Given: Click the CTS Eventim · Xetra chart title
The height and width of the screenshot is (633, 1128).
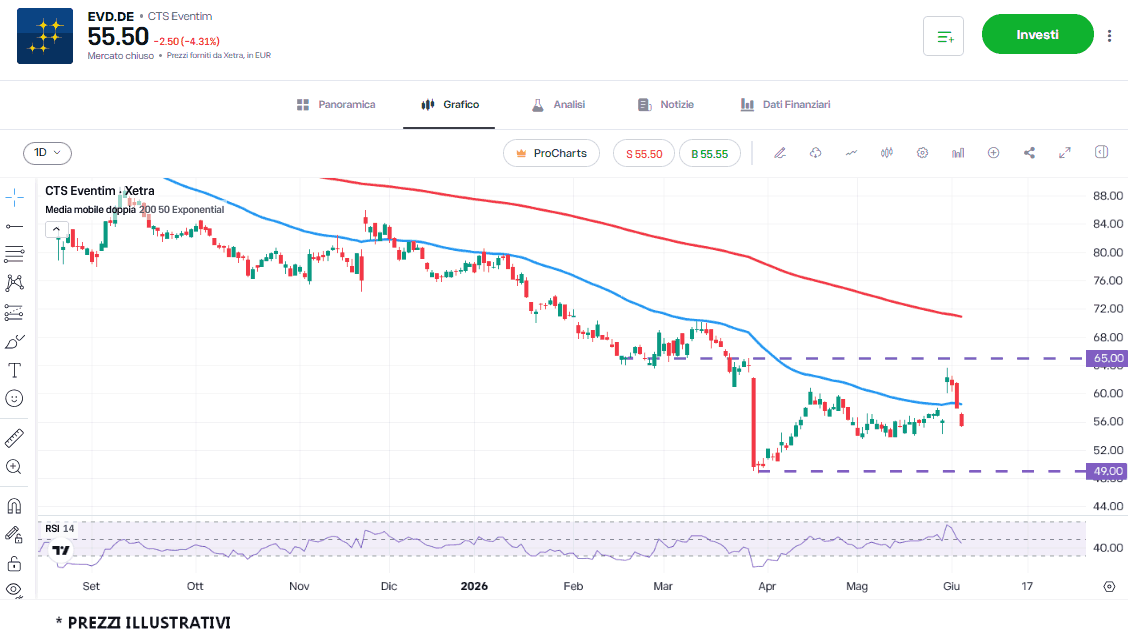Looking at the screenshot, I should pos(99,191).
